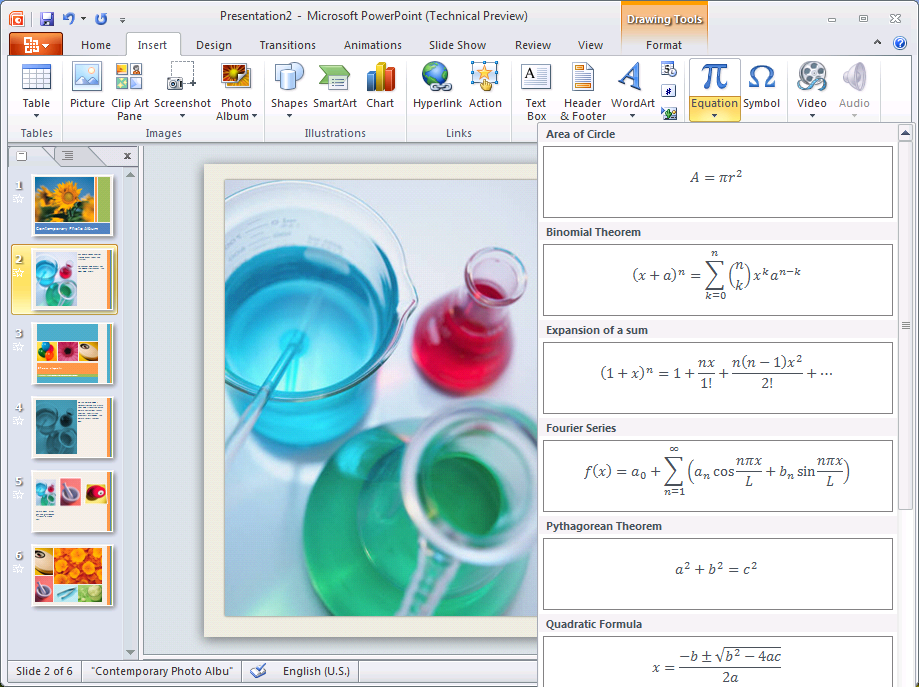
Task: Go to the Slide Show tab
Action: pyautogui.click(x=457, y=45)
